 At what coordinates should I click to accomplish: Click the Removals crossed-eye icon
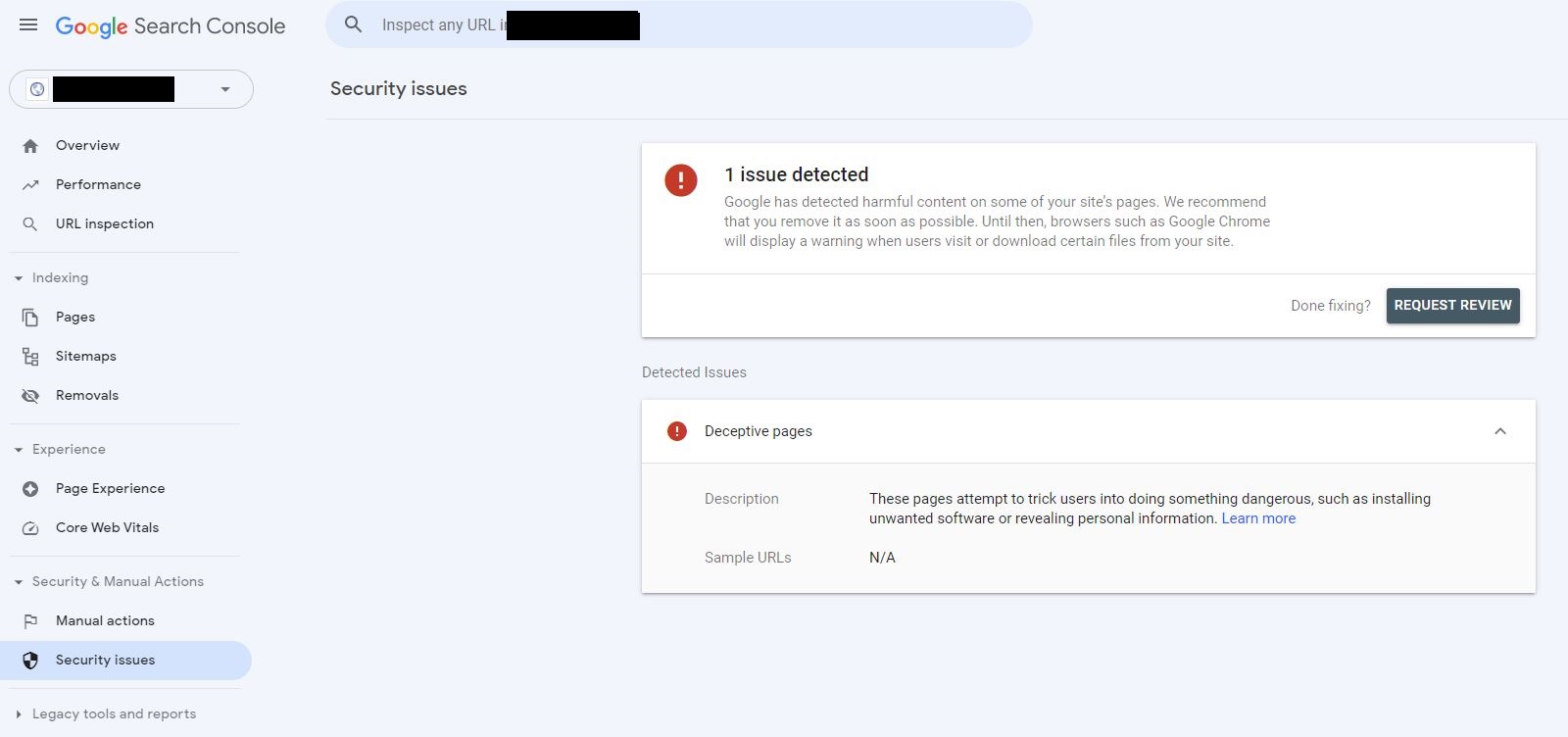(30, 396)
